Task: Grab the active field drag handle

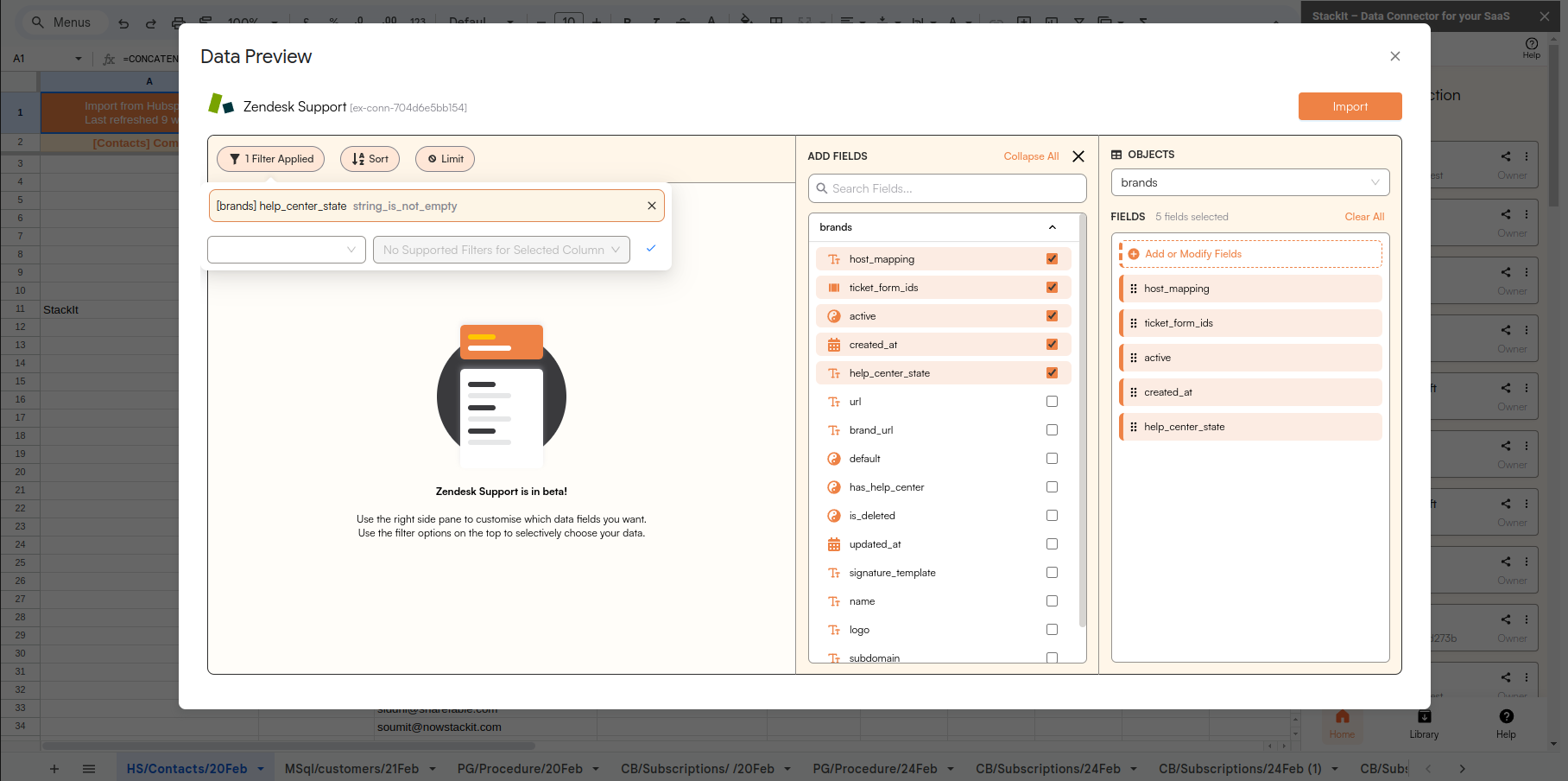Action: (x=1134, y=358)
